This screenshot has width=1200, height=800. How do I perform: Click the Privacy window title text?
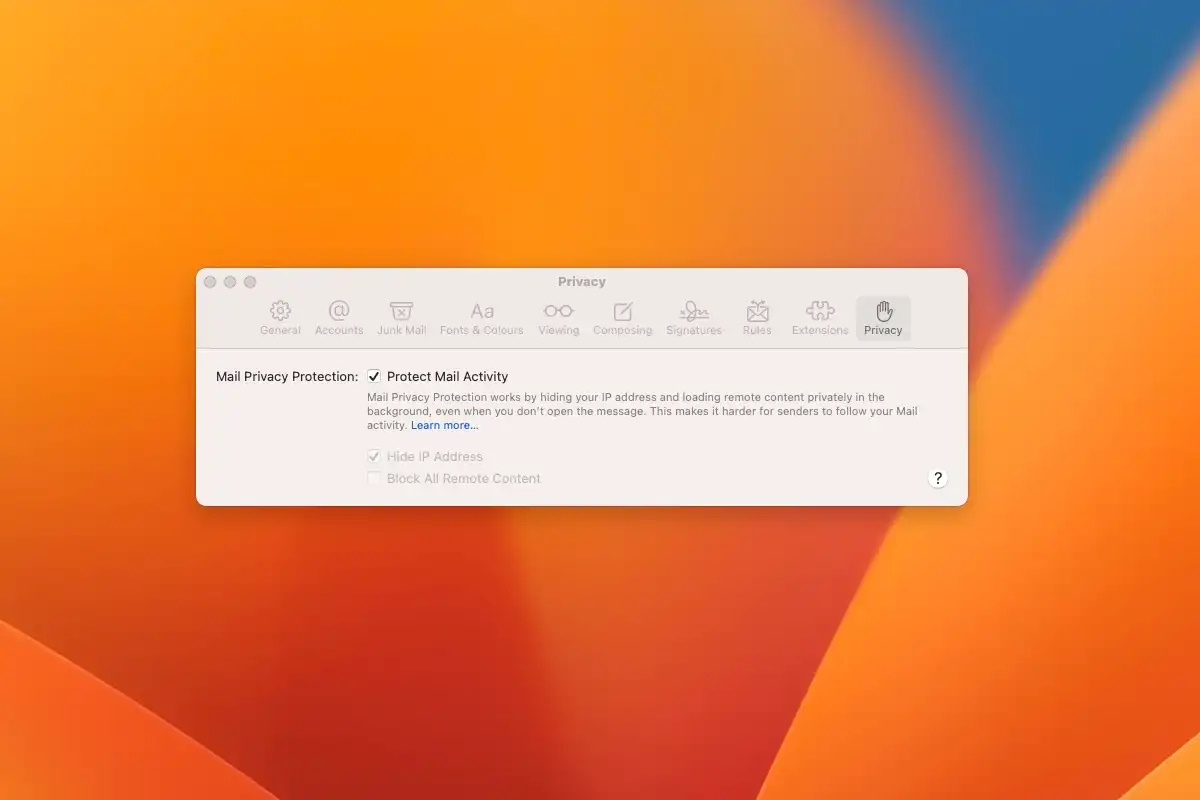(582, 282)
